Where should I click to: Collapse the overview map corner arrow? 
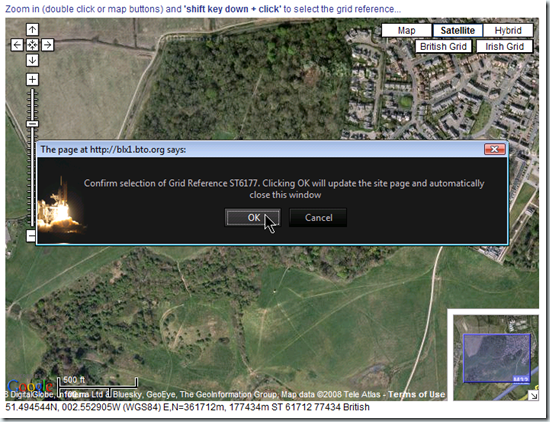(534, 396)
